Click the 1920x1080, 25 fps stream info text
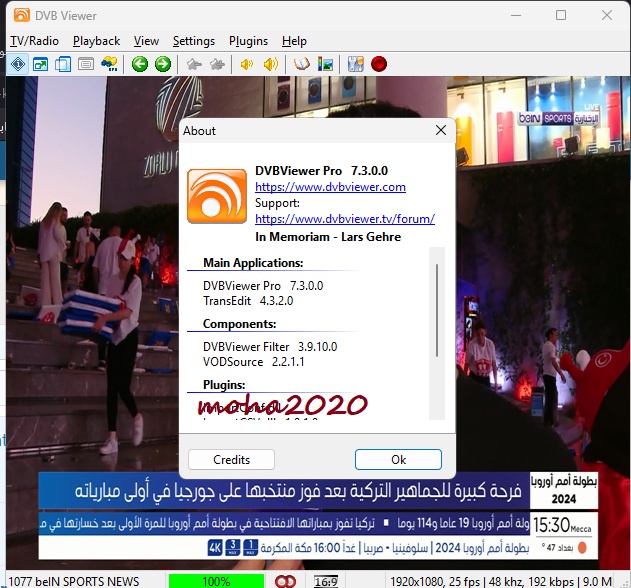The width and height of the screenshot is (631, 588). click(x=501, y=582)
